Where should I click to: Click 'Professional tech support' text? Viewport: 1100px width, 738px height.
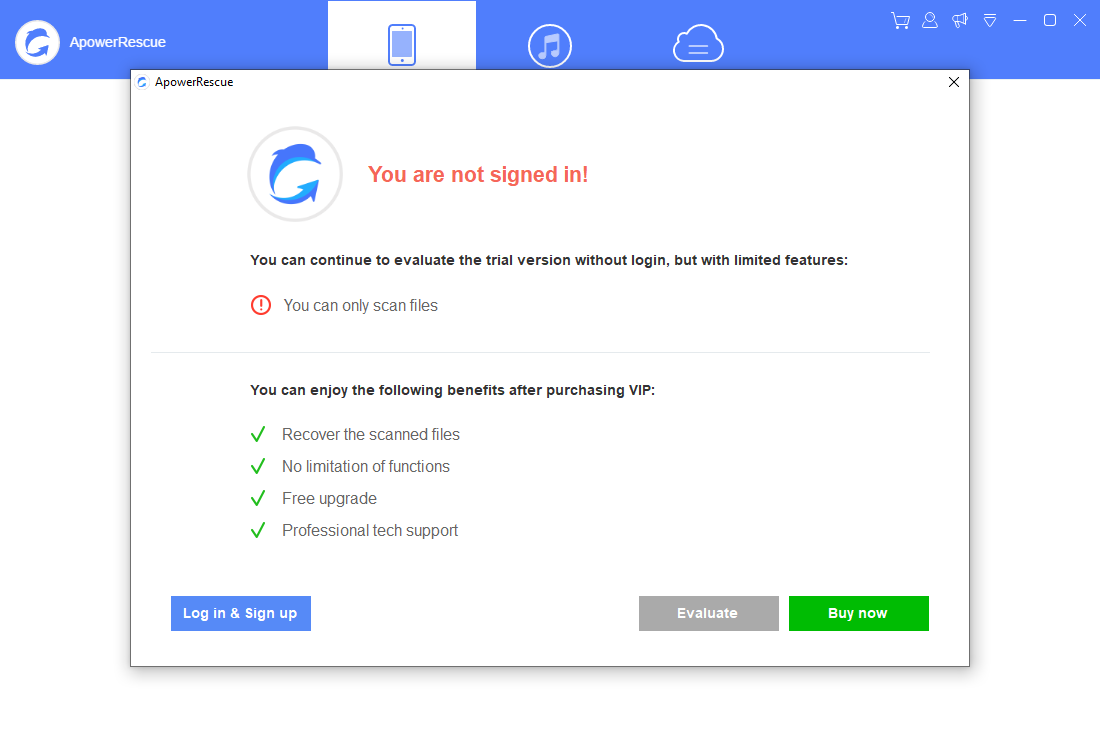click(370, 531)
